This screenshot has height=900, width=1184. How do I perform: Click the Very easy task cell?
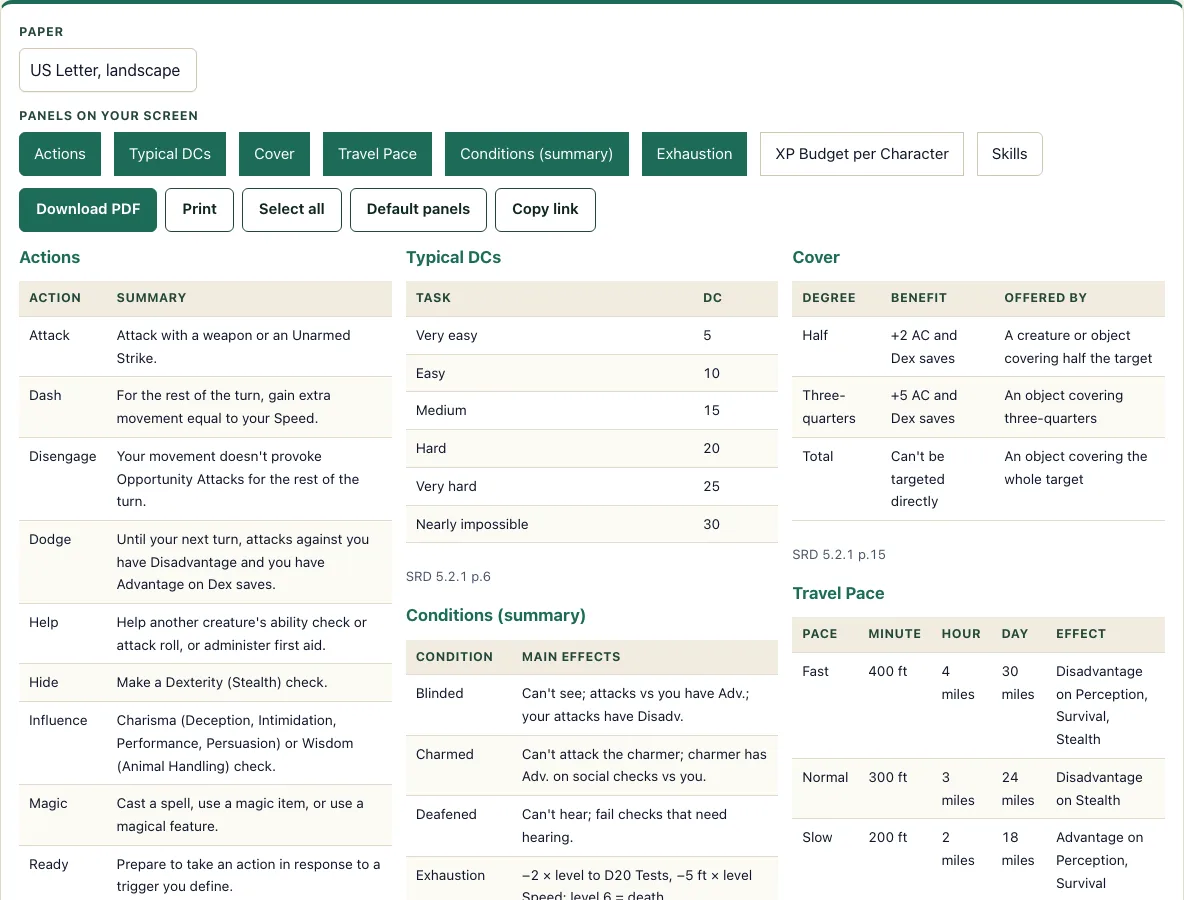pyautogui.click(x=446, y=335)
